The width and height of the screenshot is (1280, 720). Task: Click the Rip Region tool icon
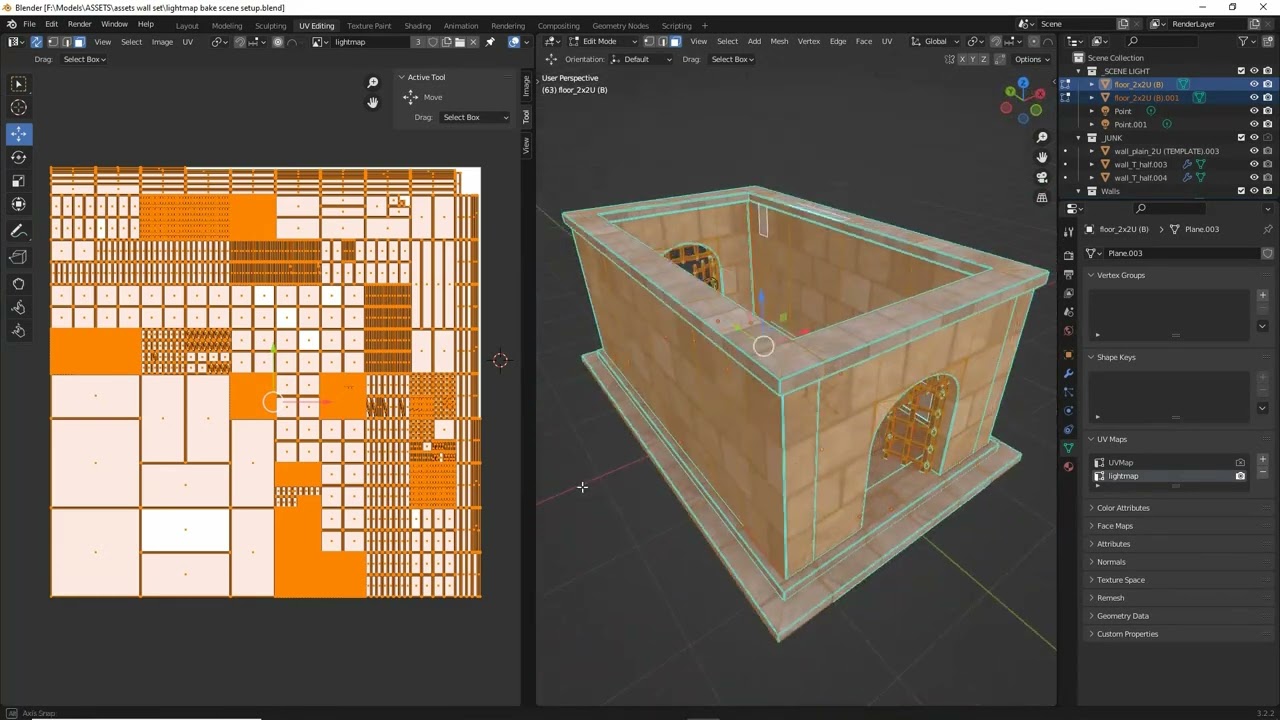pyautogui.click(x=19, y=257)
